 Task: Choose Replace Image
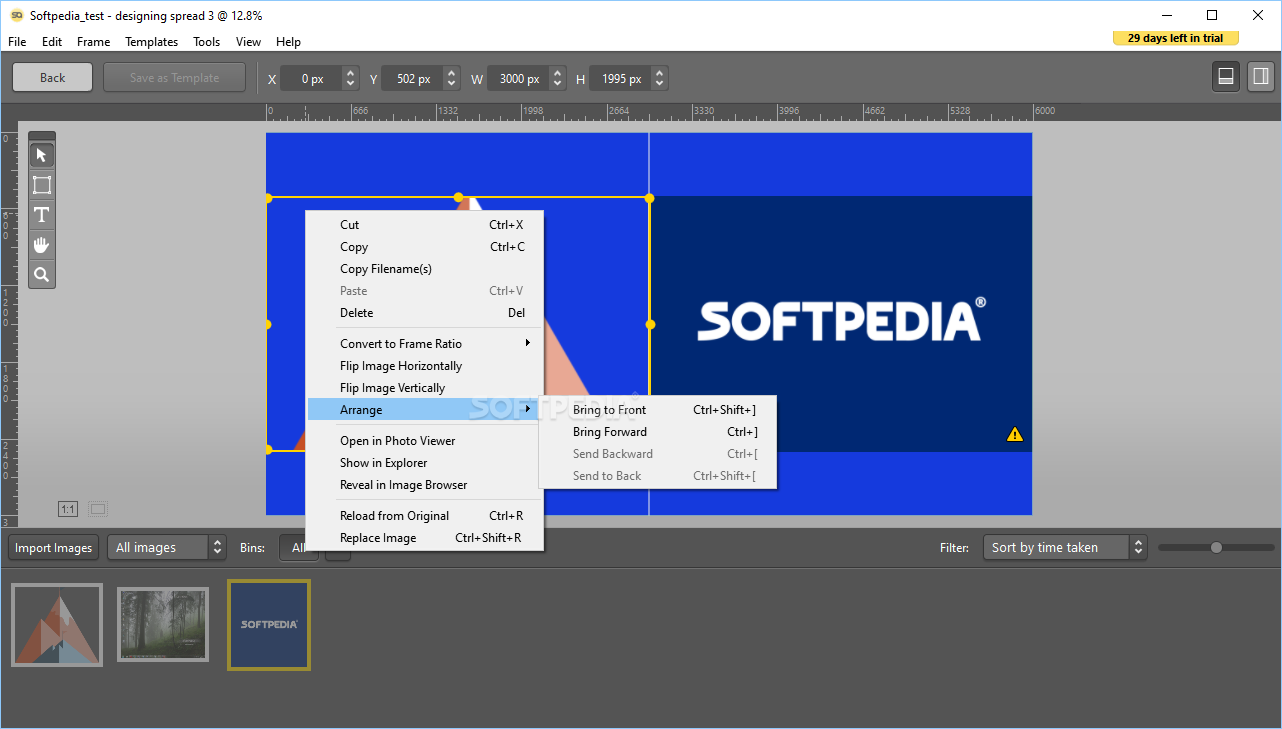(x=425, y=538)
